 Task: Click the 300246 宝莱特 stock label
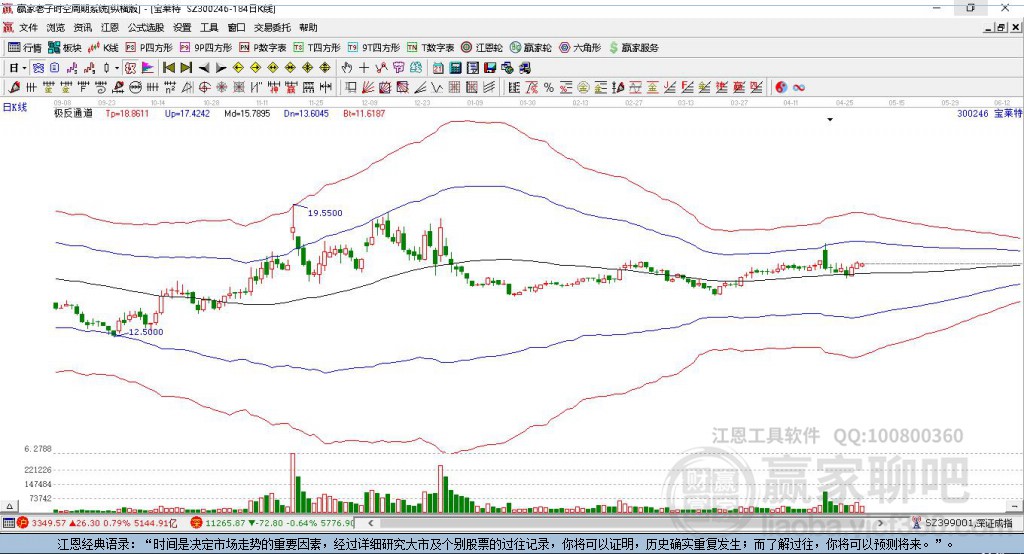(989, 113)
